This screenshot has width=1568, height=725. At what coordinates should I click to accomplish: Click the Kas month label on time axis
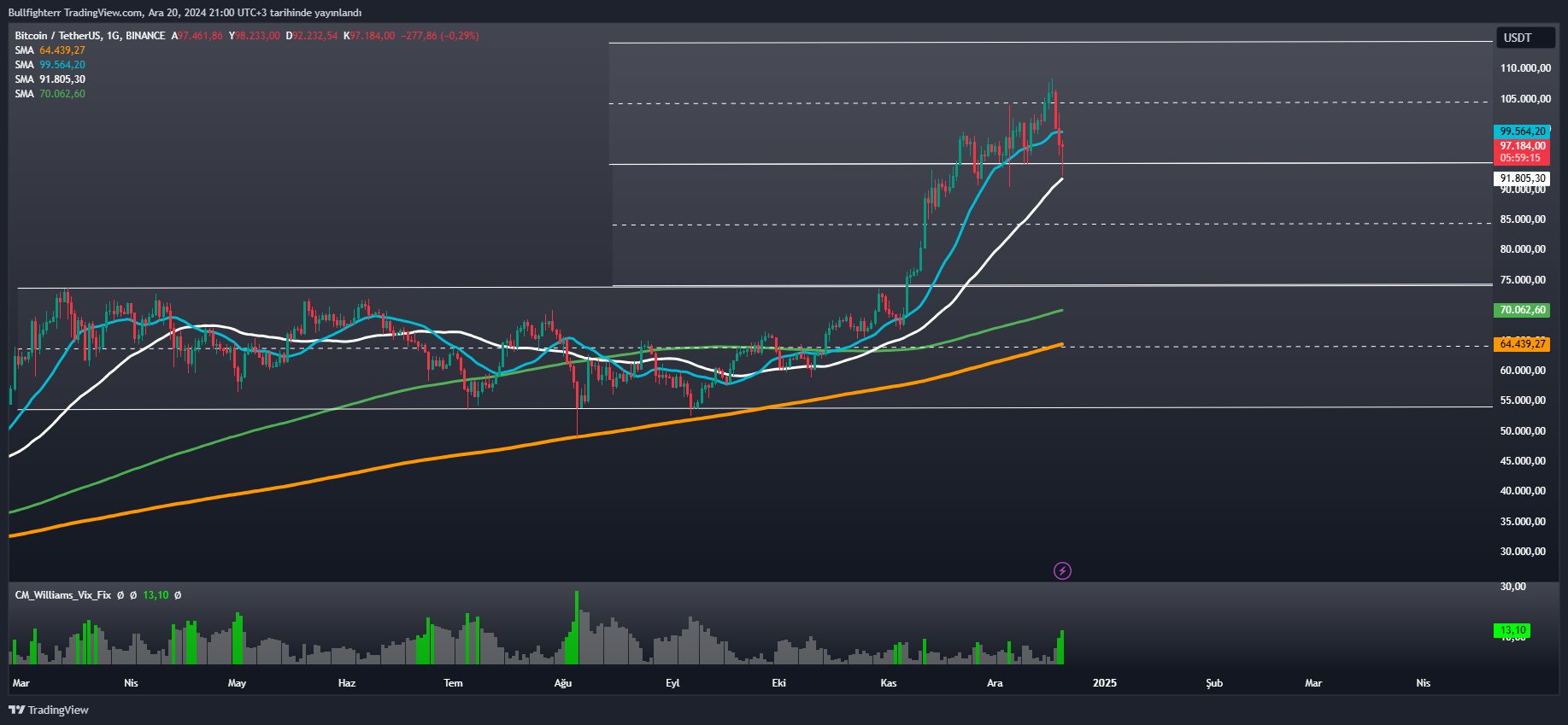tap(889, 683)
